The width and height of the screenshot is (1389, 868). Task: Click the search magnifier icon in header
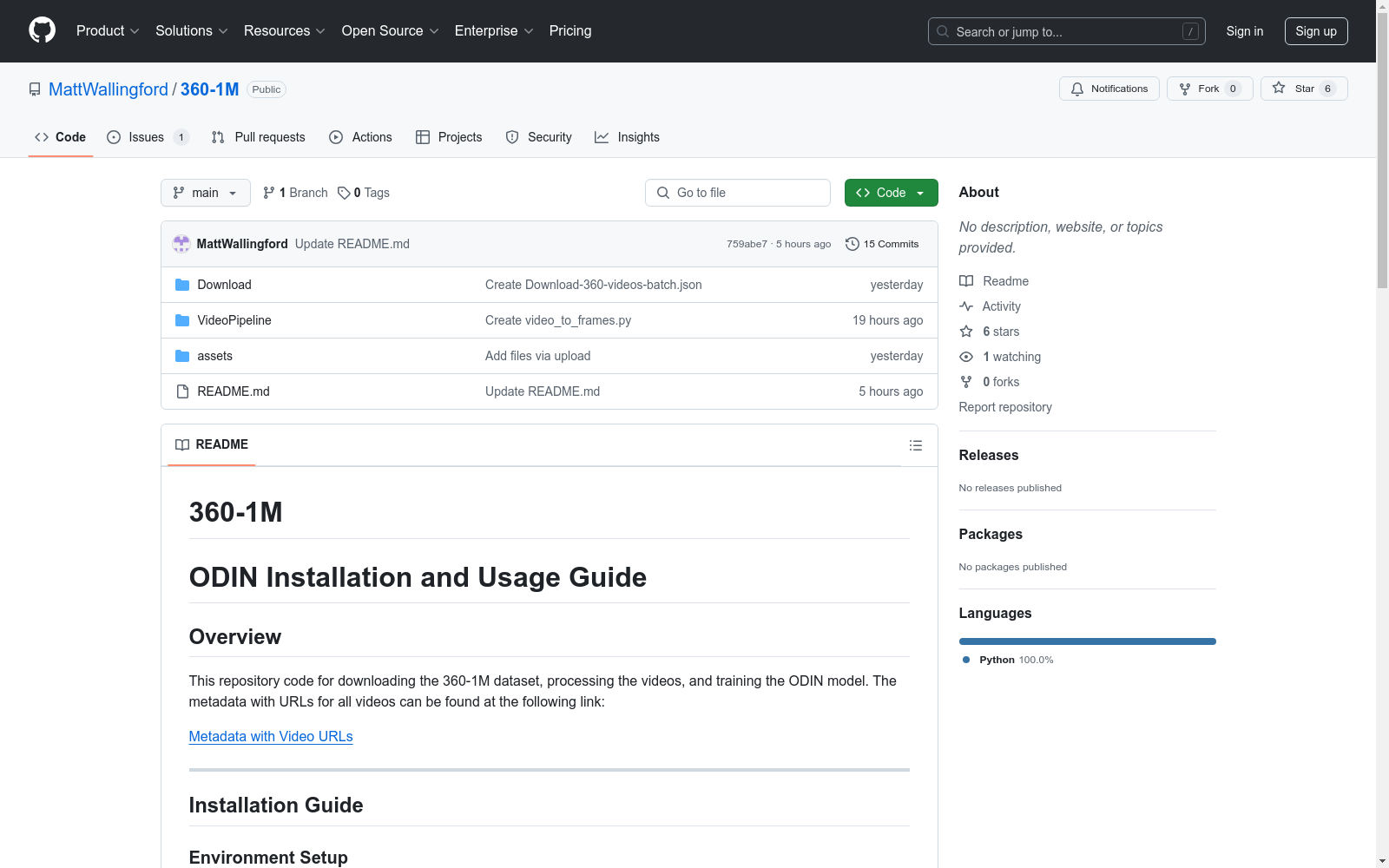pyautogui.click(x=943, y=31)
